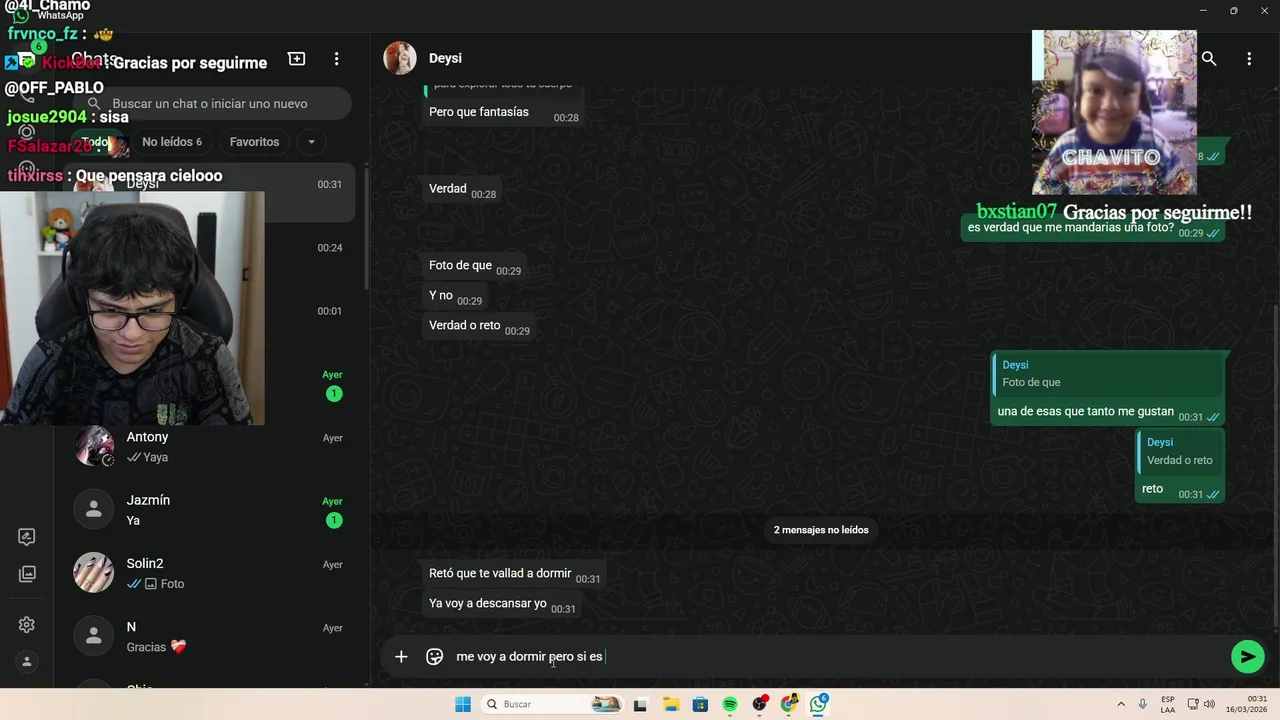Click the microphone icon in system tray
Viewport: 1280px width, 720px height.
[x=1142, y=704]
